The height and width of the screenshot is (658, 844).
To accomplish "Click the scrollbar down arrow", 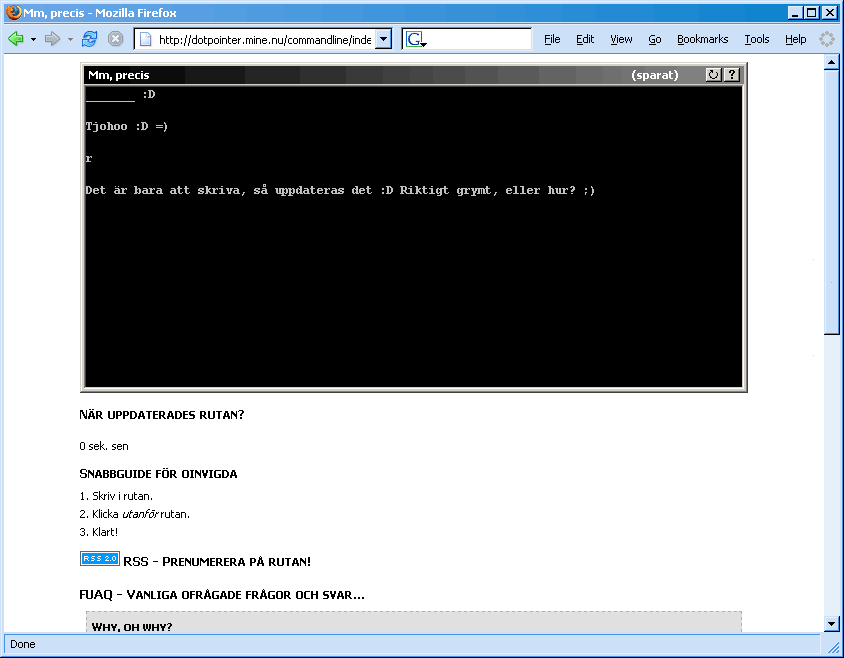I will [830, 624].
